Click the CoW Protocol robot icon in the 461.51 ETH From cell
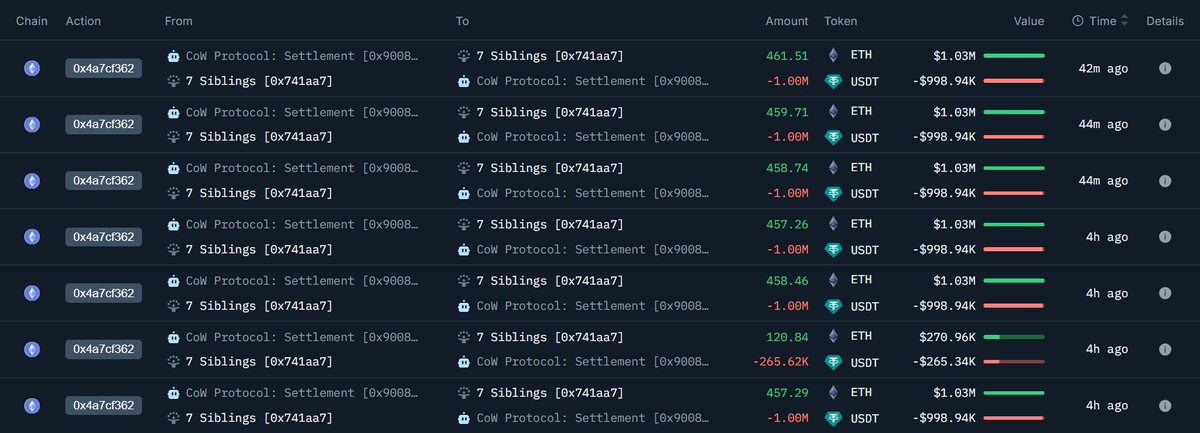Screen dimensions: 1200x433 (174, 56)
